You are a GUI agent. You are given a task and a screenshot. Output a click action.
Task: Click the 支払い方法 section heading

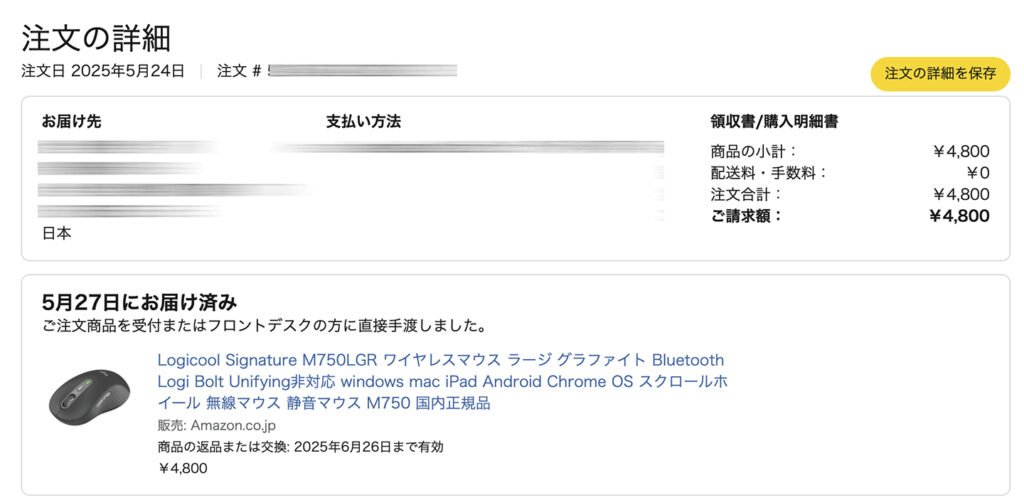point(363,121)
